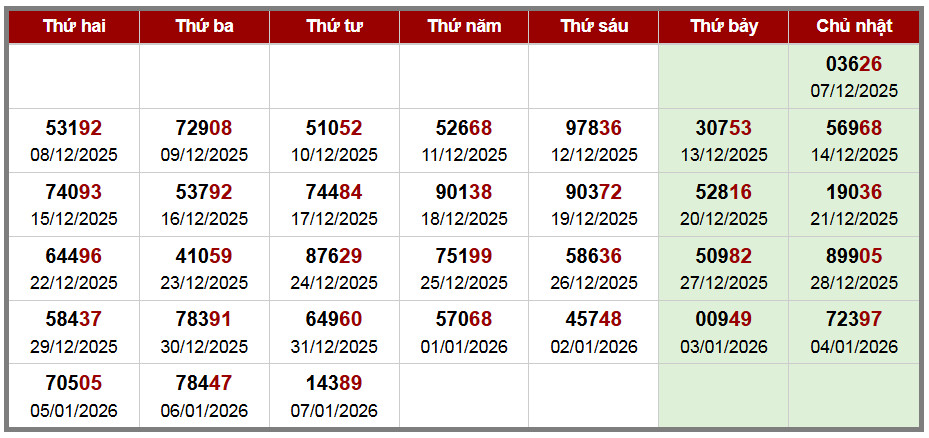The image size is (929, 438).
Task: Click the Thứ hai column header
Action: [74, 27]
